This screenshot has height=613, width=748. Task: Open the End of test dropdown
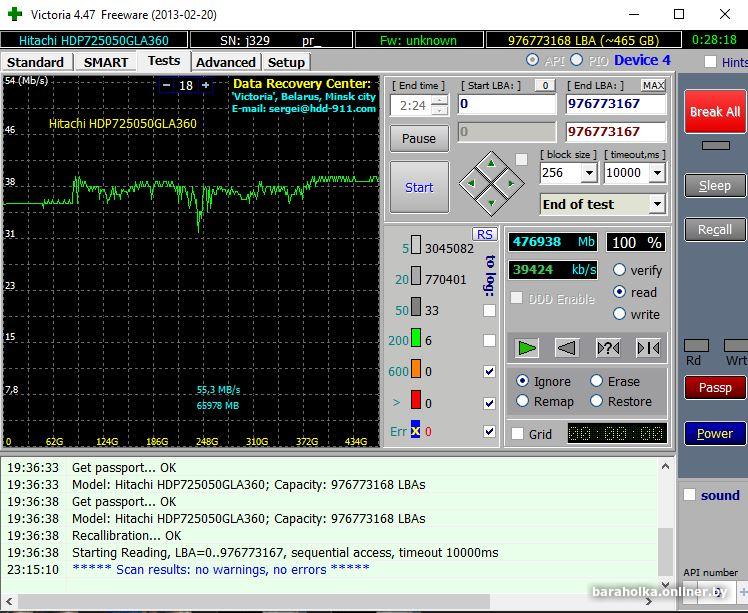(x=657, y=204)
